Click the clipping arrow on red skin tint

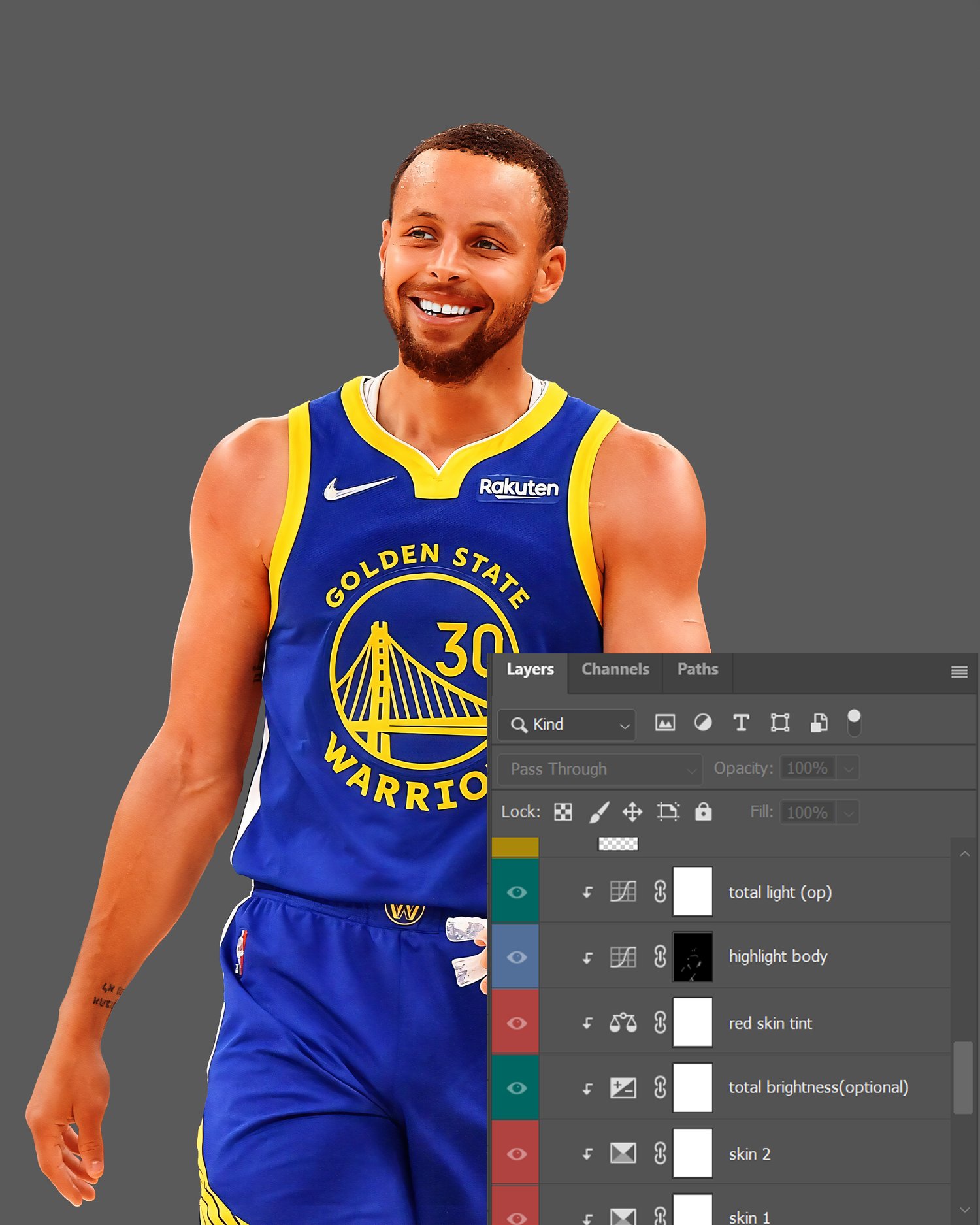pos(587,1023)
